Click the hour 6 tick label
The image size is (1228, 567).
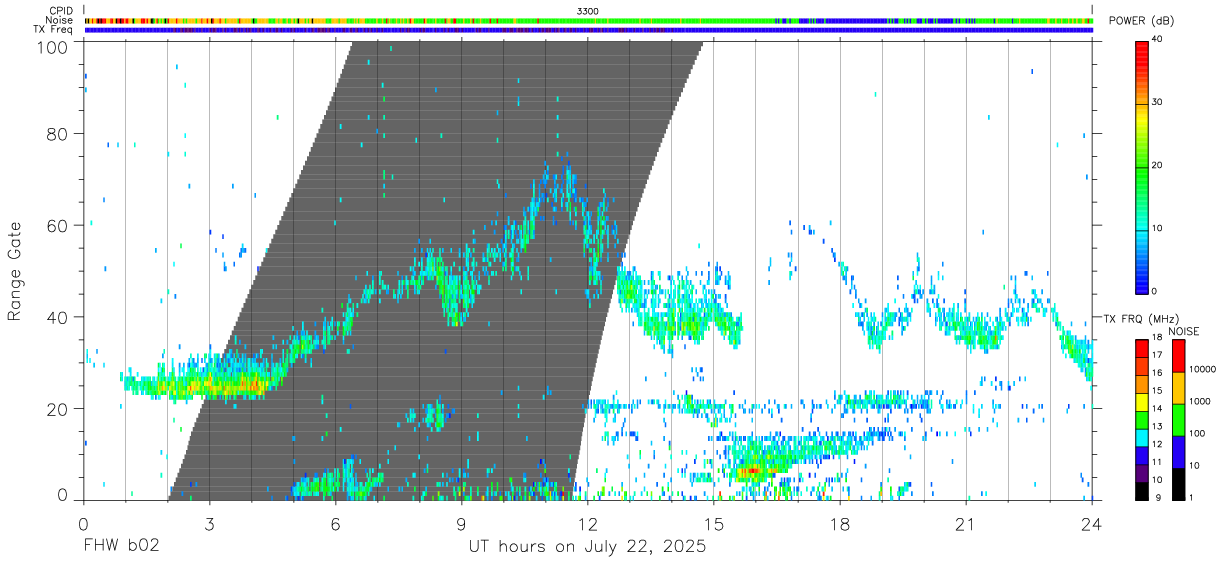tap(335, 523)
